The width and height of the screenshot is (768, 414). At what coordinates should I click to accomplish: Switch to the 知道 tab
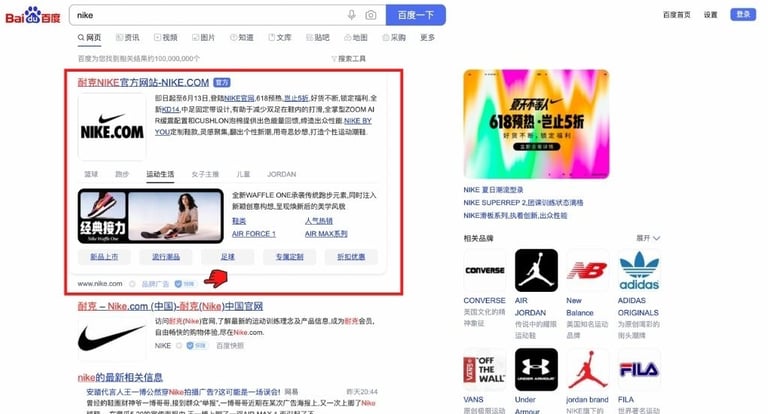coord(242,38)
